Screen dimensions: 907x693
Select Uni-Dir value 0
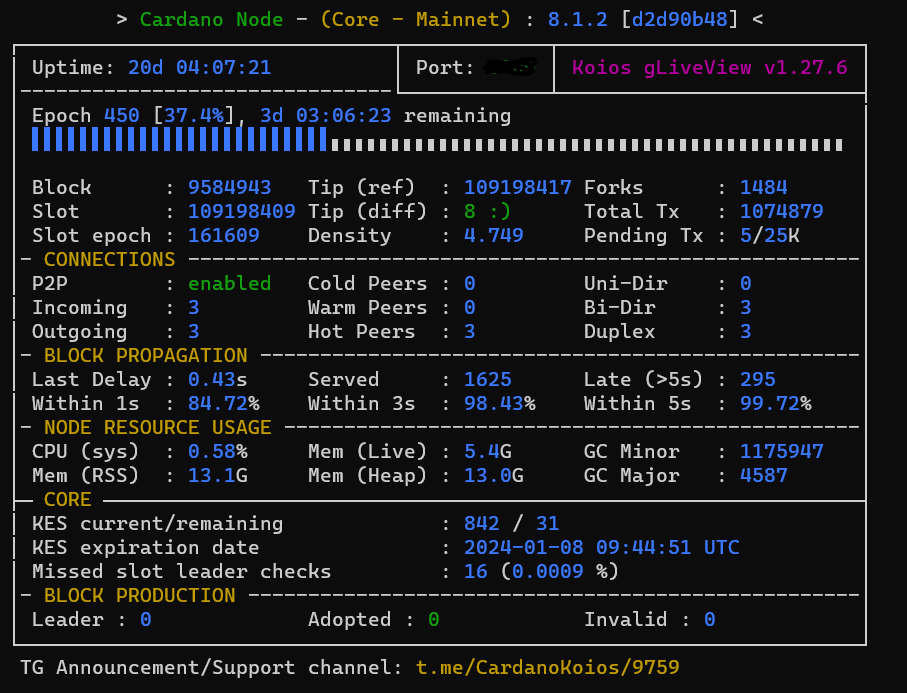[x=746, y=283]
